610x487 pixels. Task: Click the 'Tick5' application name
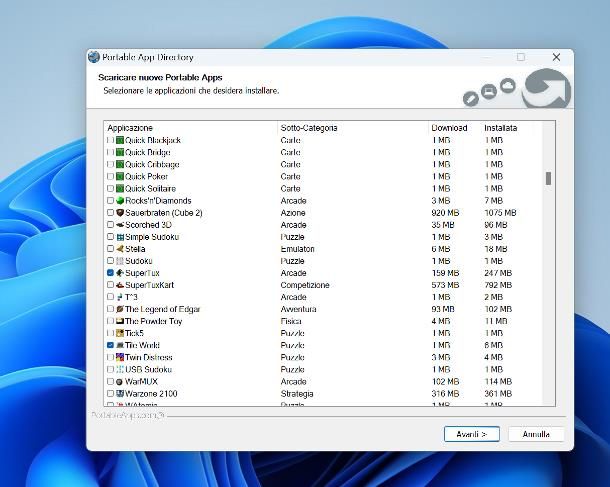point(134,333)
